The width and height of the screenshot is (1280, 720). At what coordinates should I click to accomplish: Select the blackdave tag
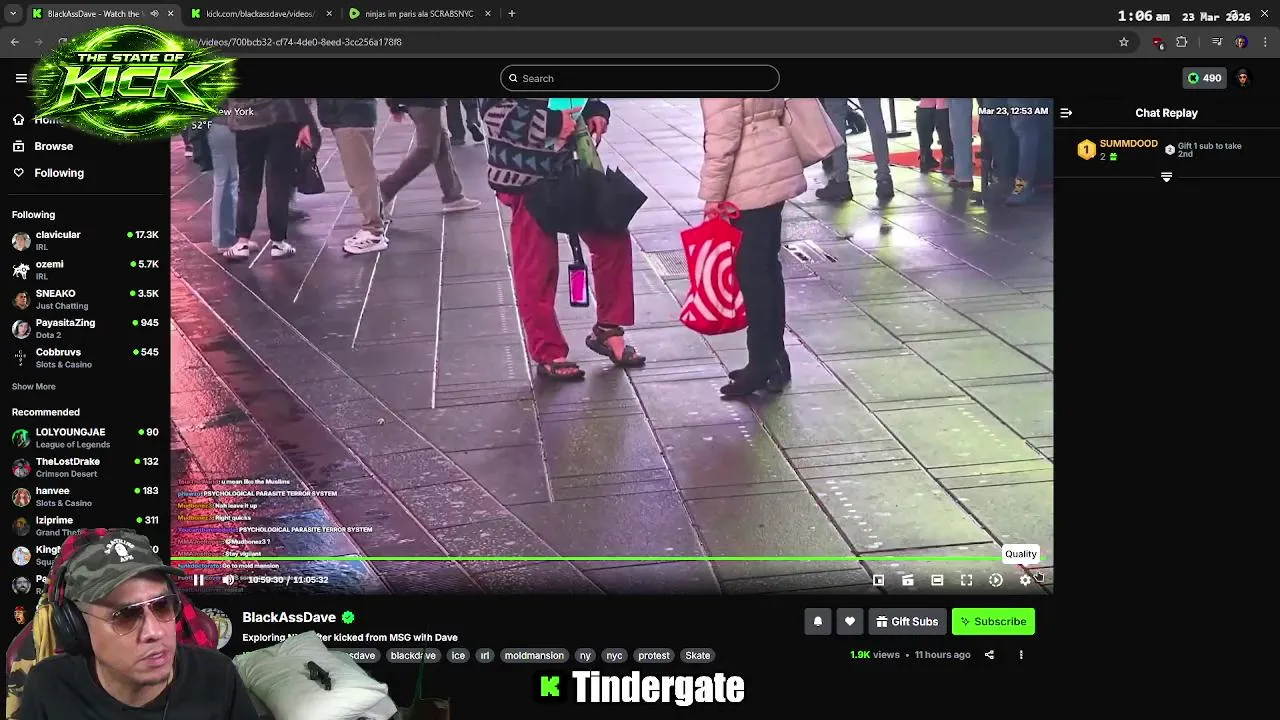[x=413, y=655]
